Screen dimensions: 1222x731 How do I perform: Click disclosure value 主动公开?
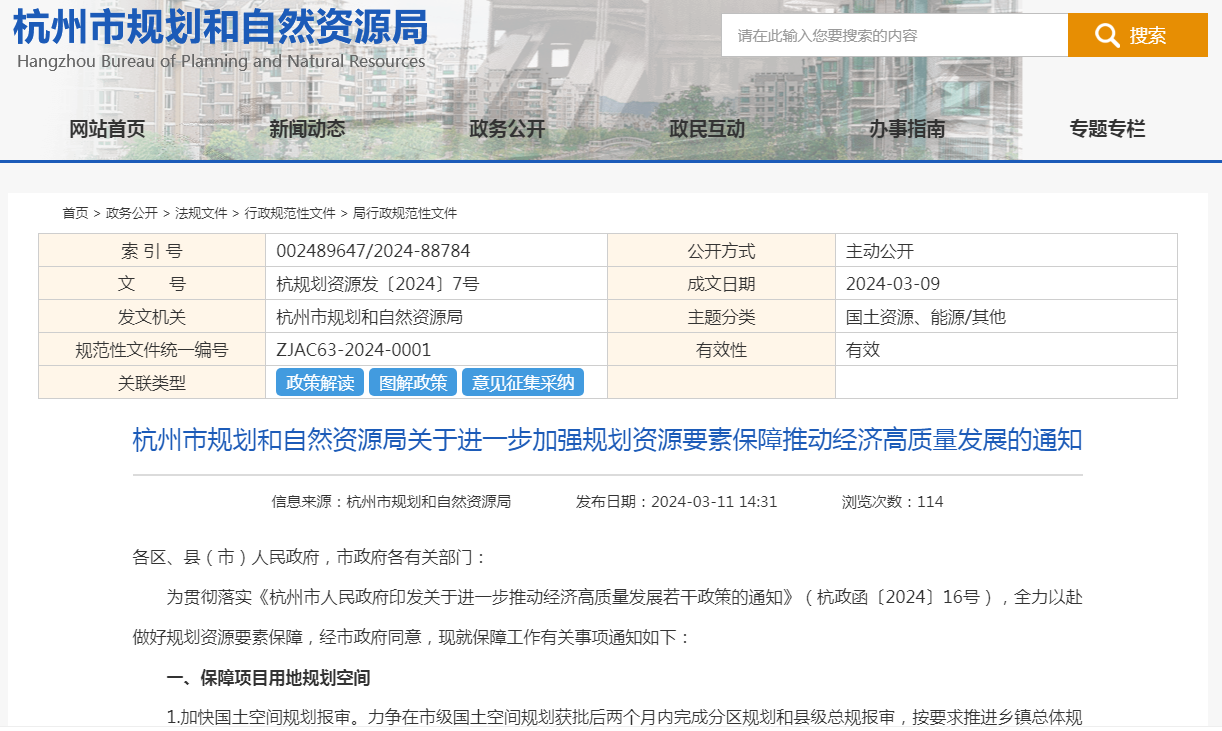click(880, 251)
